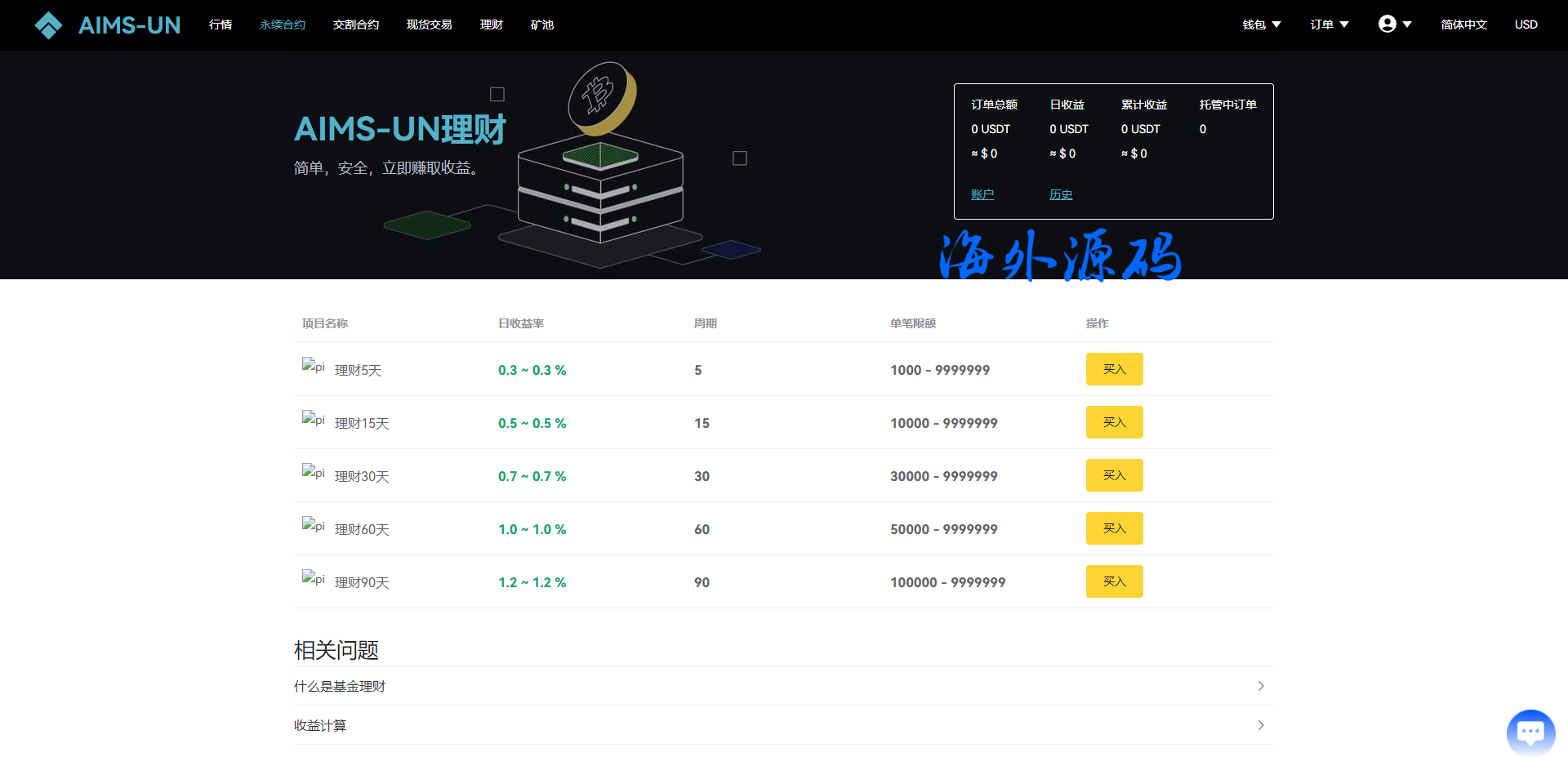Image resolution: width=1568 pixels, height=757 pixels.
Task: View the 历史 history link
Action: coord(1060,194)
